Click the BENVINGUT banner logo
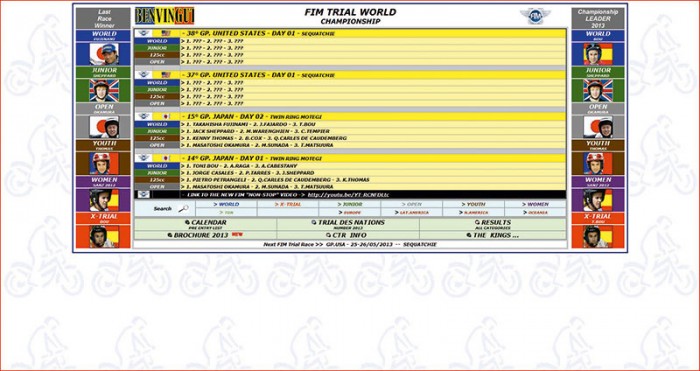The height and width of the screenshot is (371, 700). [165, 16]
